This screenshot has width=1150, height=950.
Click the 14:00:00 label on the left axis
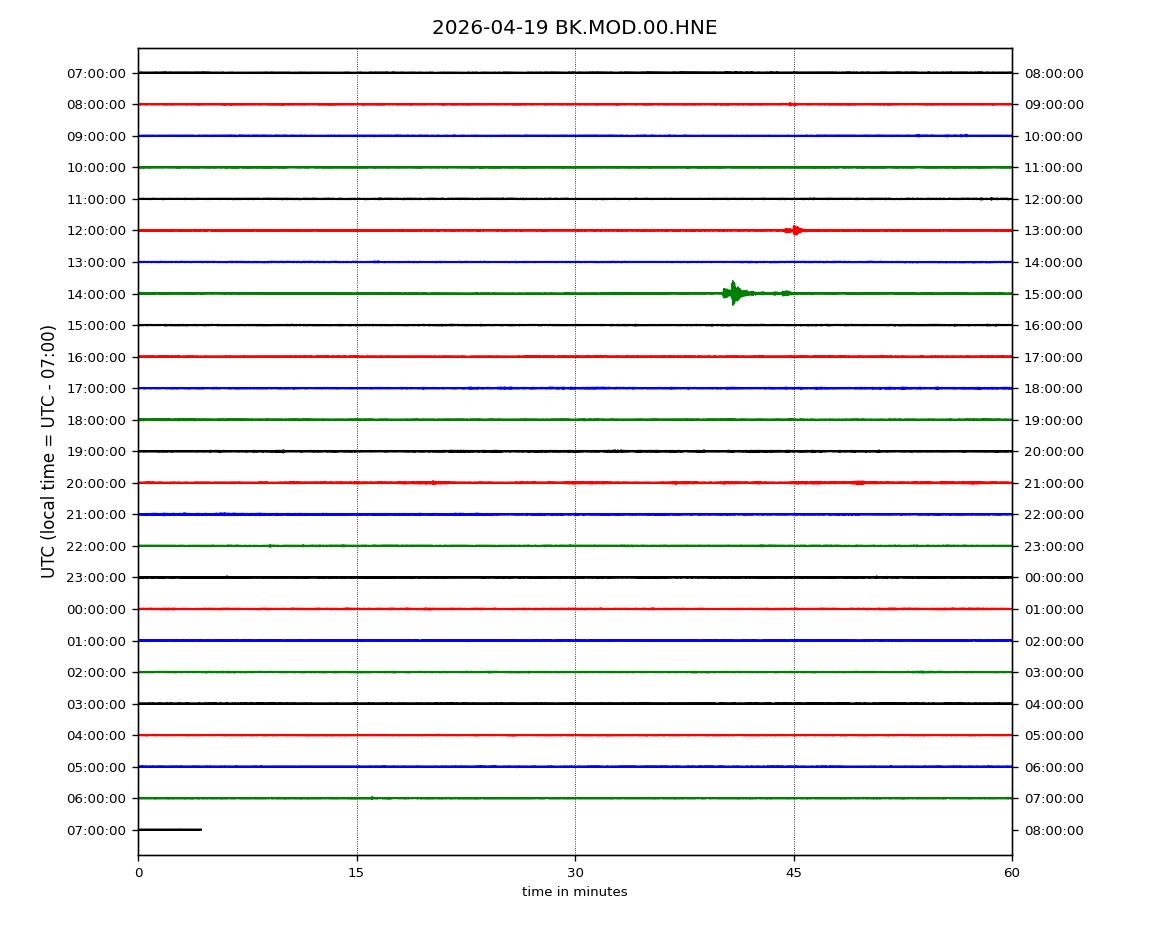97,294
